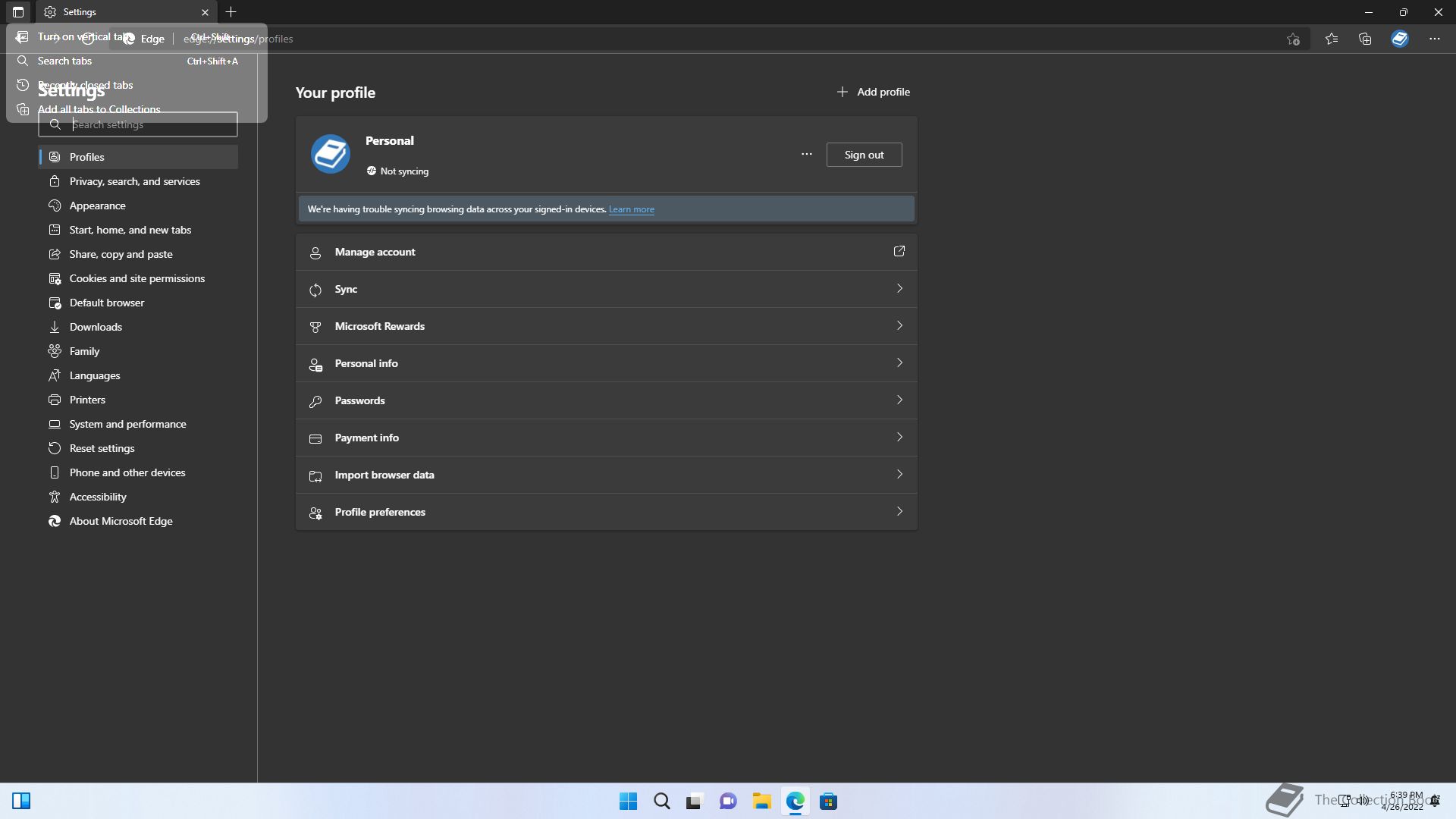Click the Sync circular arrows icon
This screenshot has height=819, width=1456.
(x=315, y=290)
